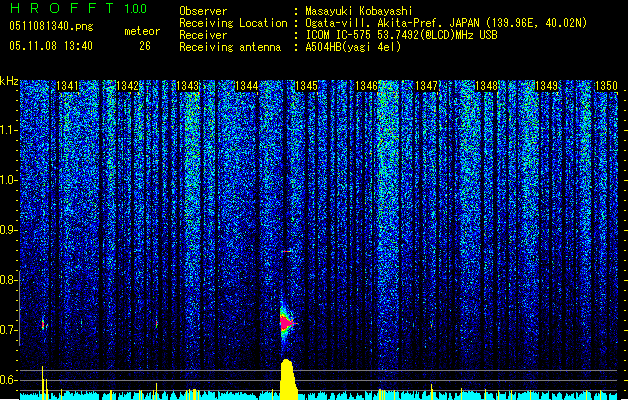
Task: Click the HROFFT 1.0.0 title text
Action: point(78,8)
